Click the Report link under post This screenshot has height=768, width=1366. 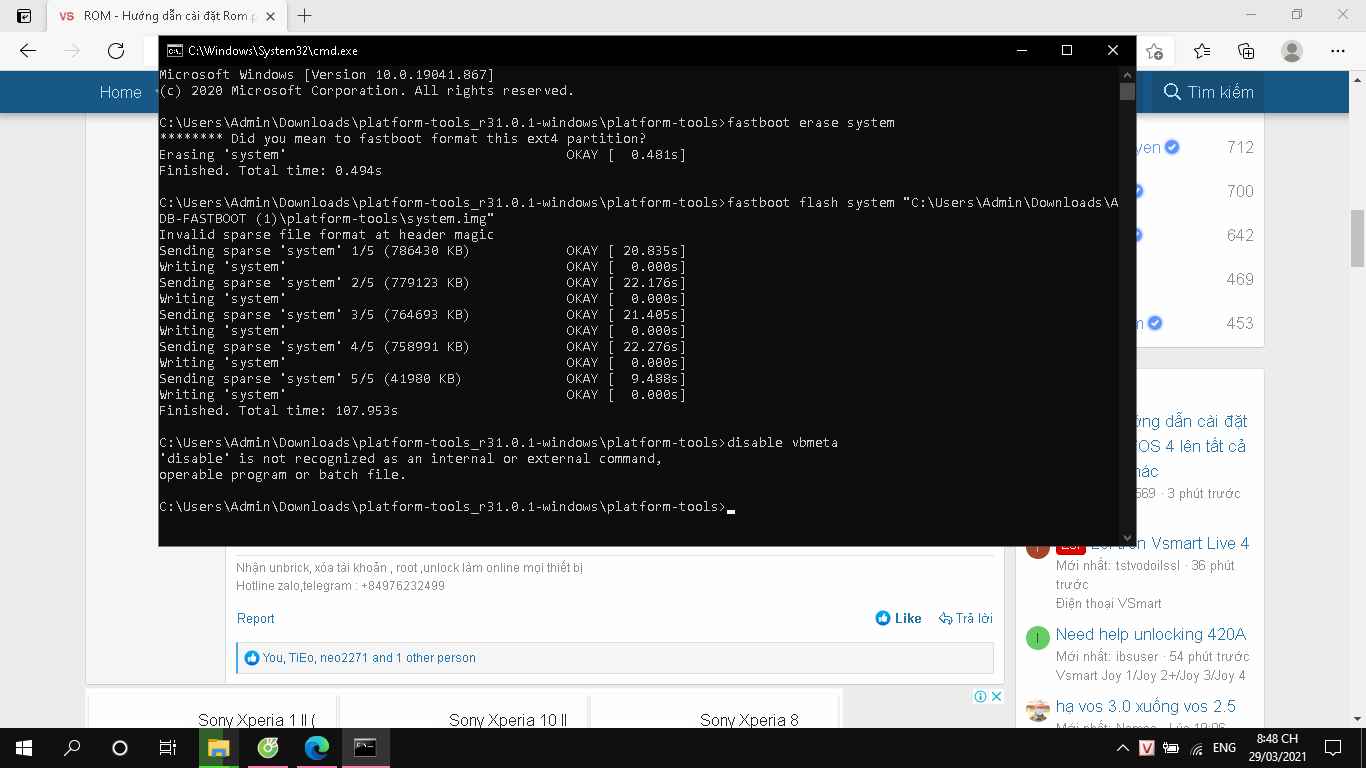tap(255, 618)
